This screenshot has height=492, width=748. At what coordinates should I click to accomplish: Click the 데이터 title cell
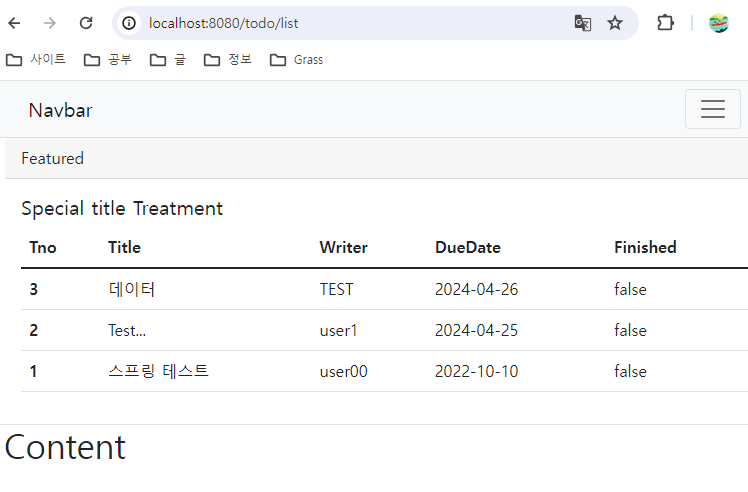pos(132,289)
